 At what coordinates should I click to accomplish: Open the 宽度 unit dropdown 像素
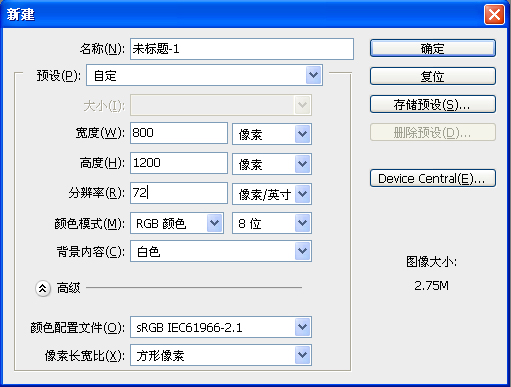point(272,134)
